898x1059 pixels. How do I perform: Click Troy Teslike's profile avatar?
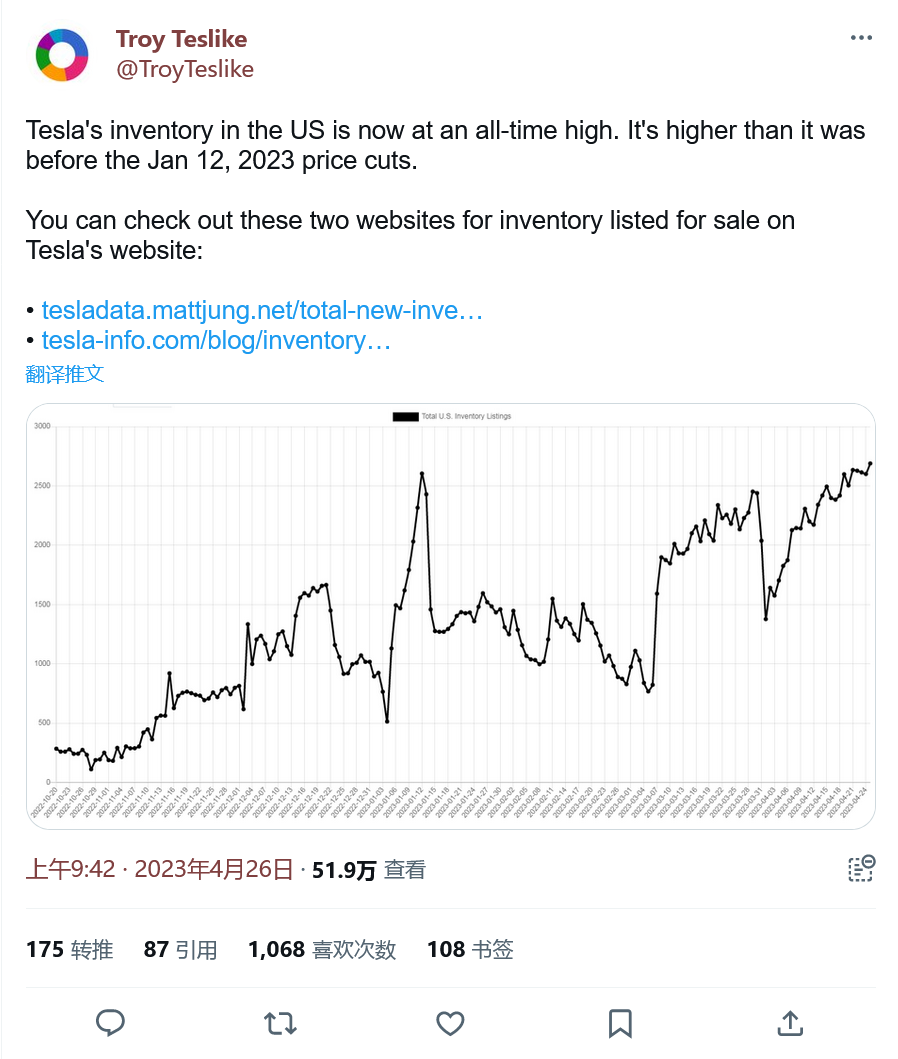click(61, 55)
